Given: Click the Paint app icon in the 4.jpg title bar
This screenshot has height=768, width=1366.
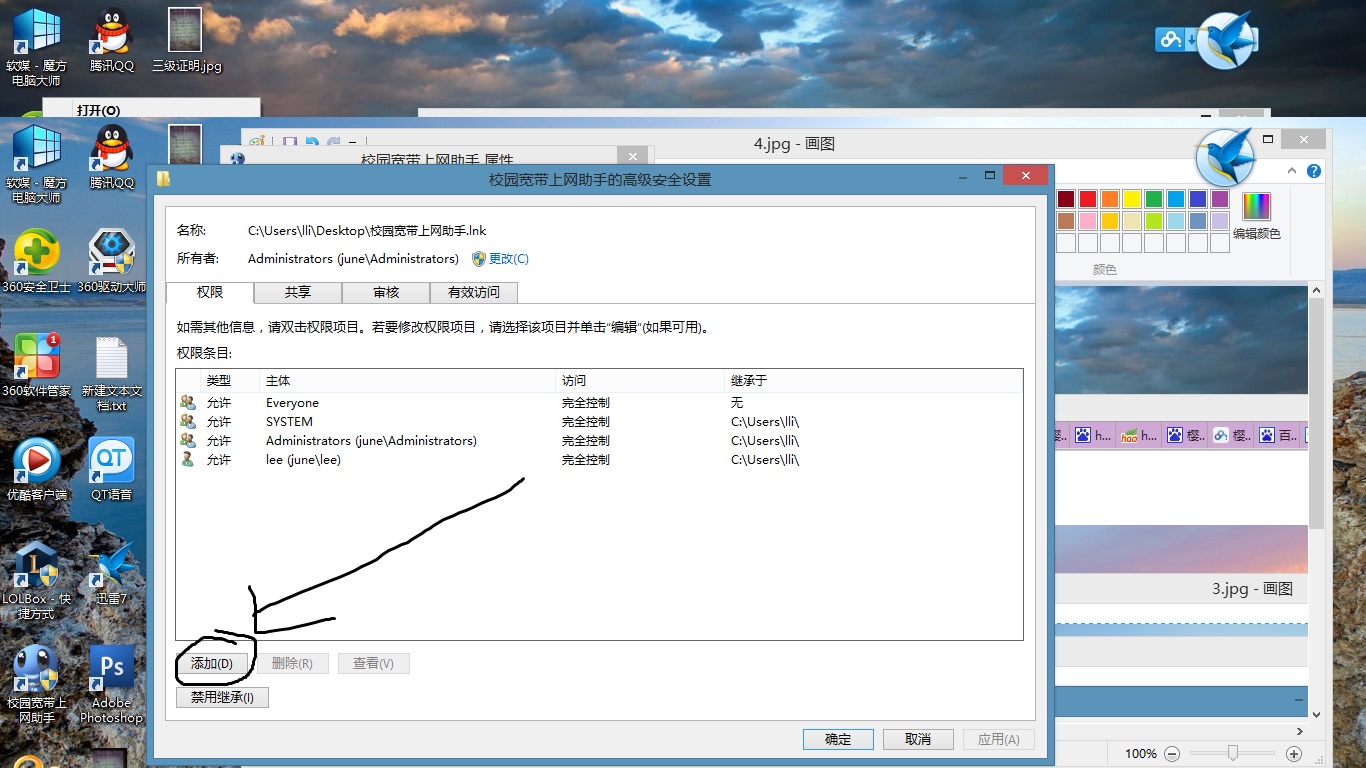Looking at the screenshot, I should (x=257, y=143).
